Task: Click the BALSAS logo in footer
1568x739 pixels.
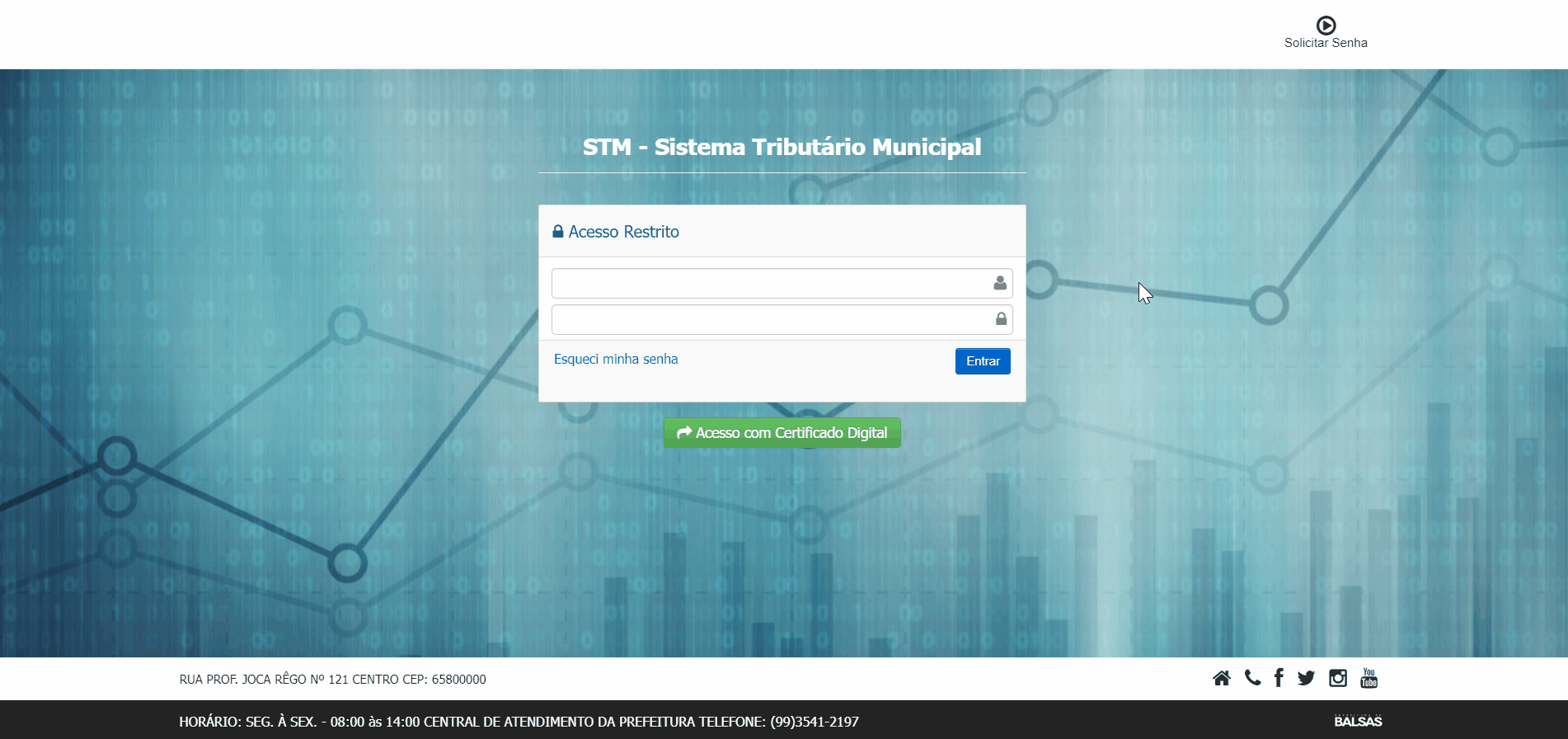Action: click(1358, 721)
